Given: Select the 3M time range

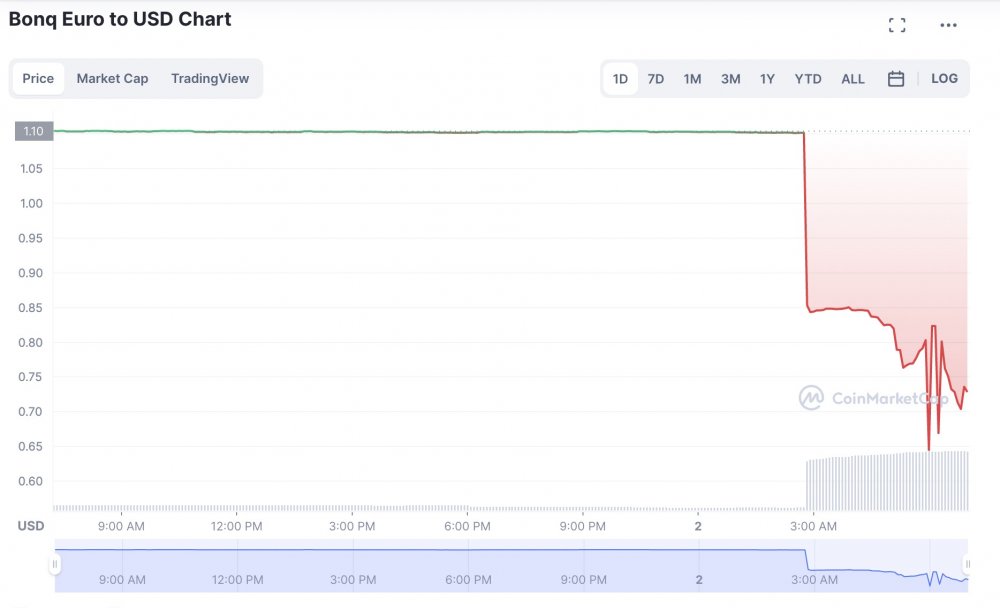Looking at the screenshot, I should [x=731, y=79].
